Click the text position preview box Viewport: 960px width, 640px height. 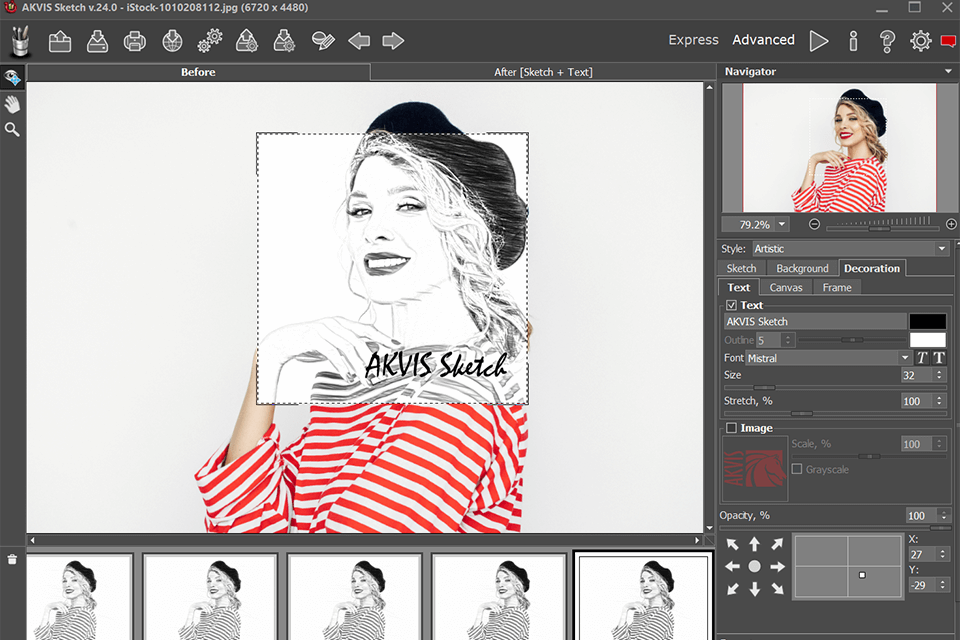848,566
